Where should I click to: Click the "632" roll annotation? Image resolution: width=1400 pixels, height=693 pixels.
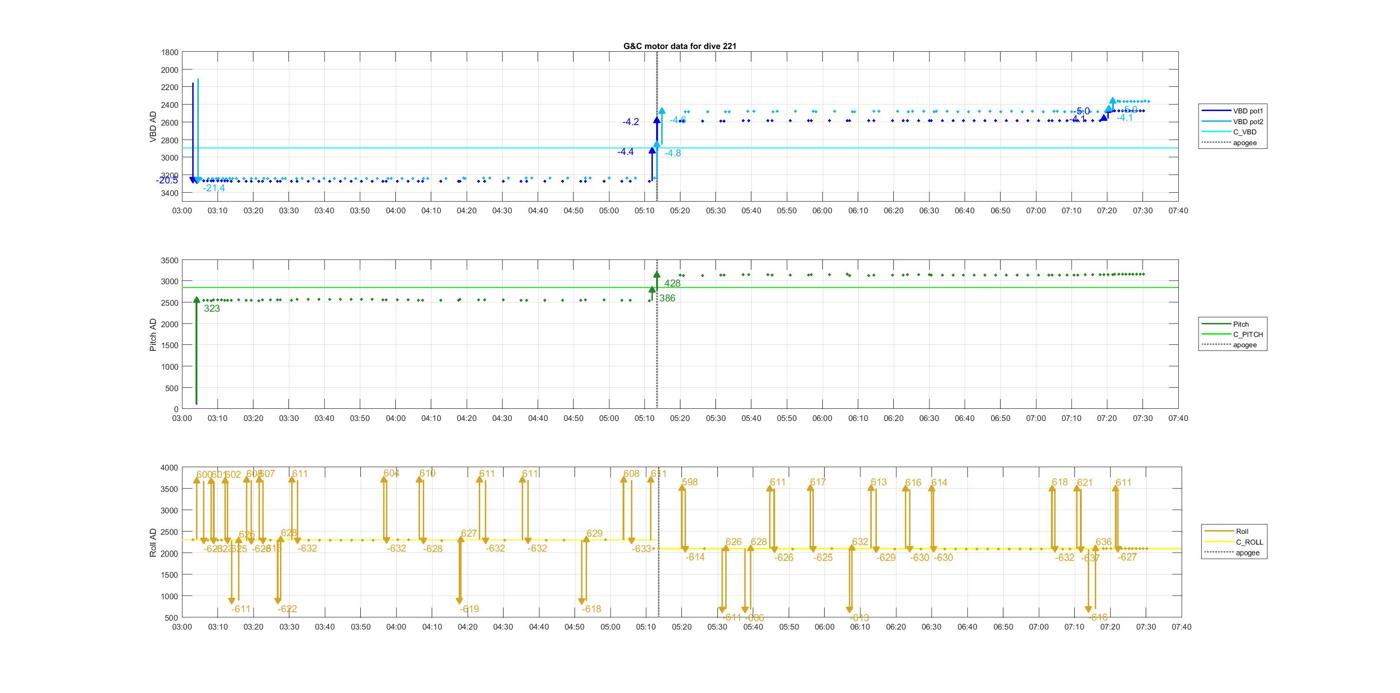[860, 542]
